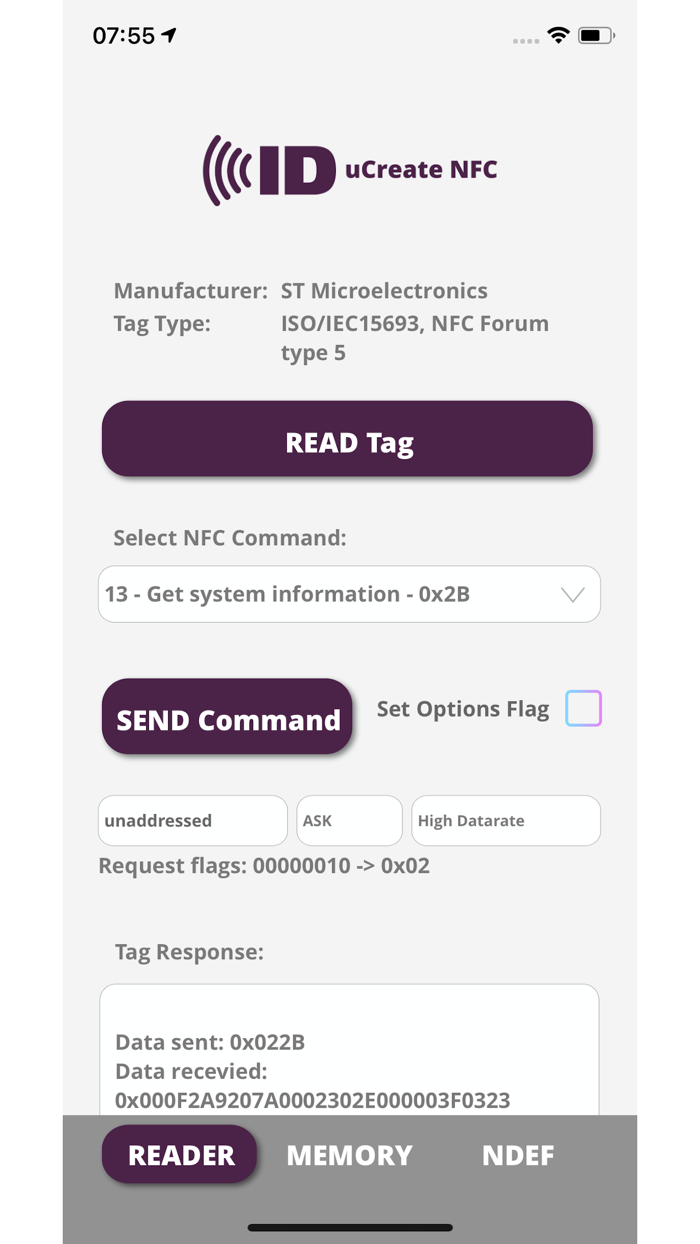Click the uCreate NFC logo

[x=349, y=169]
